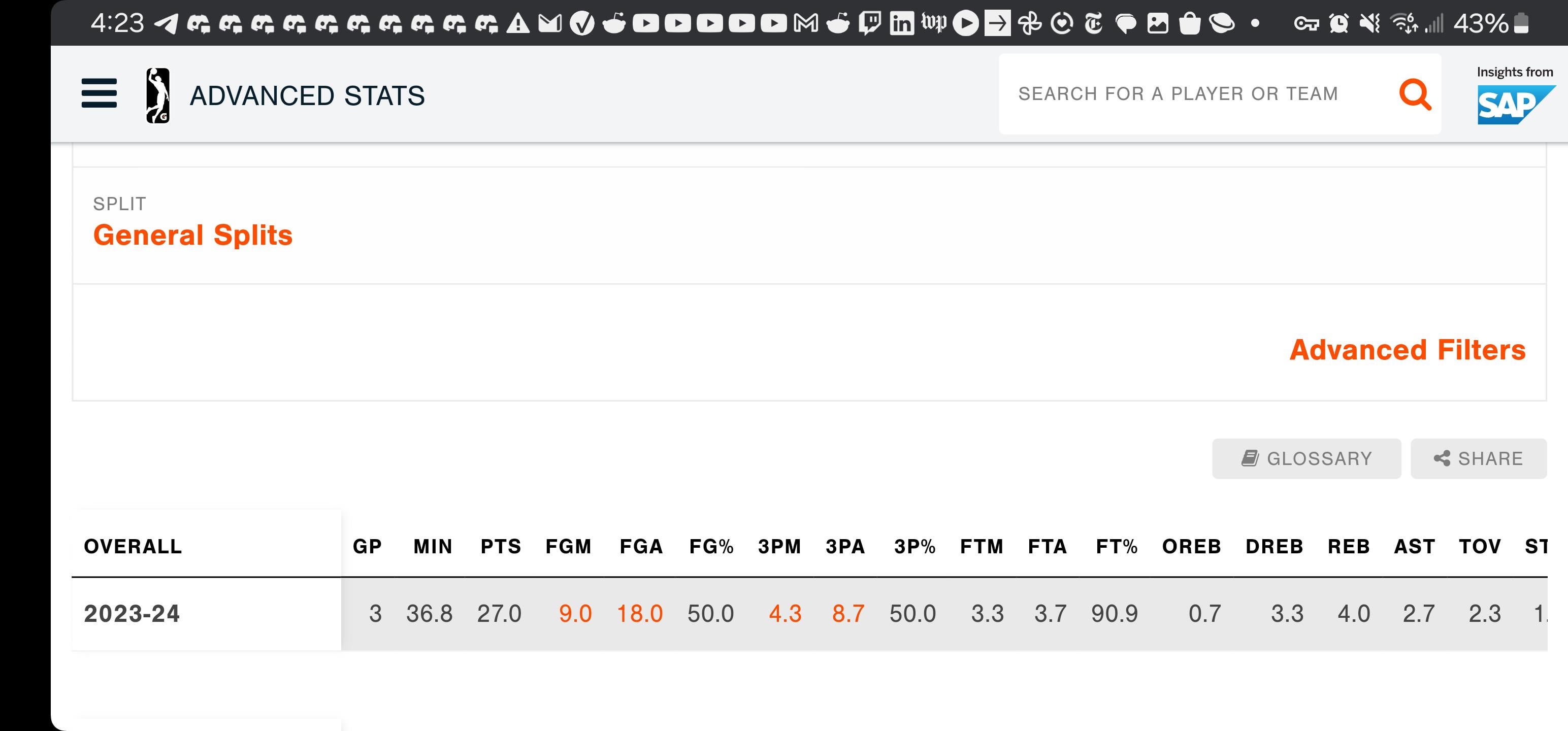
Task: Click the orange 9.0 FGM value
Action: (x=575, y=614)
